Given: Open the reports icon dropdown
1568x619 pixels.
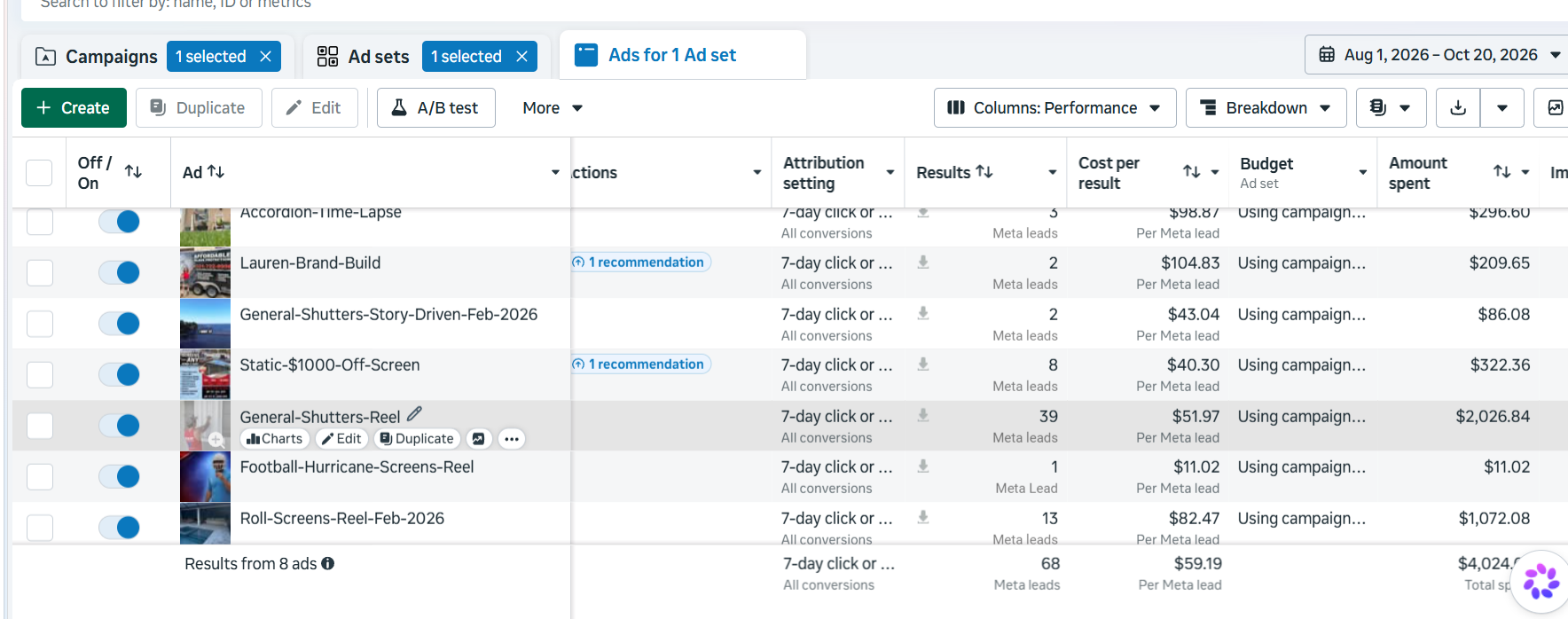Looking at the screenshot, I should [x=1391, y=107].
